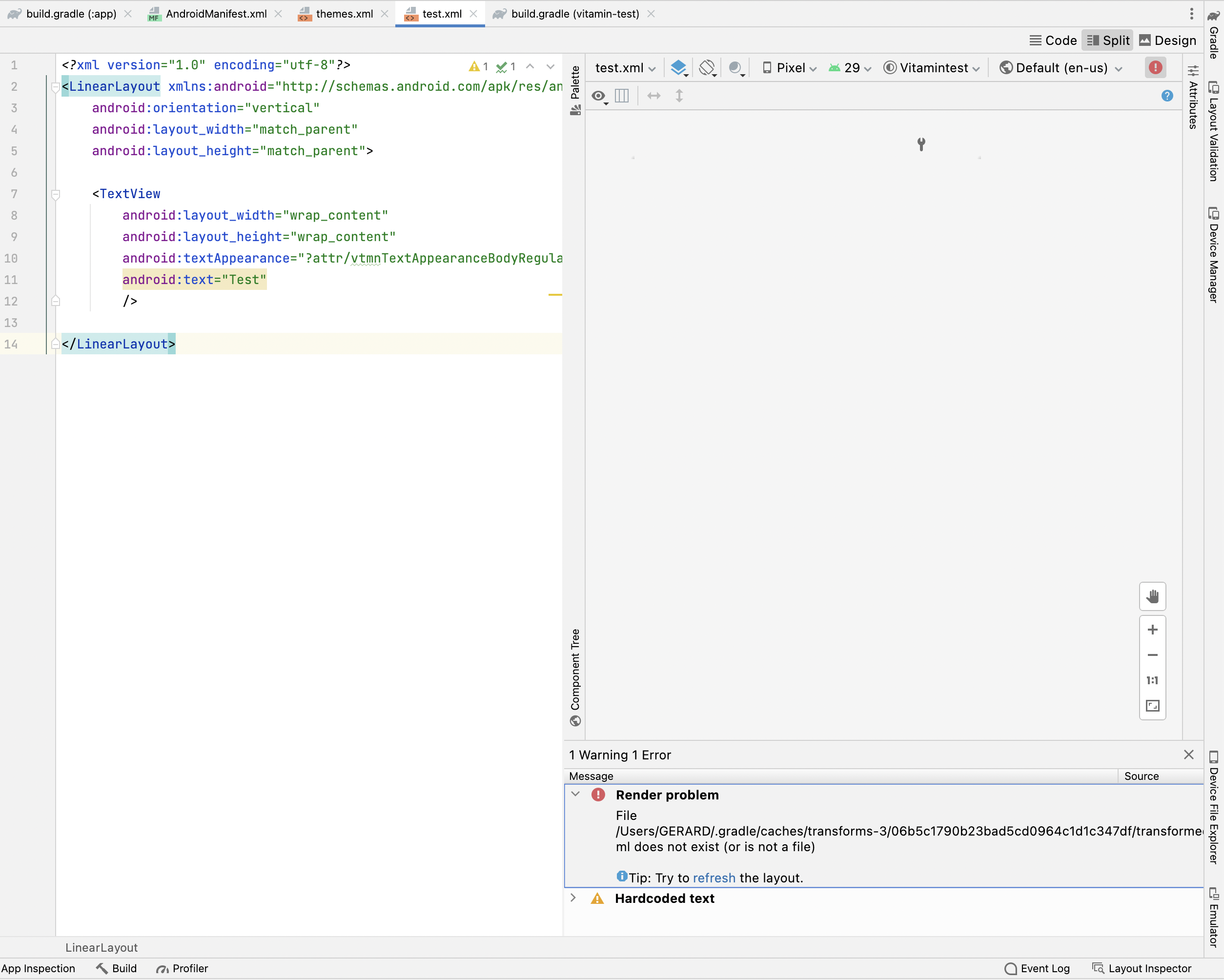Enable the pan tool in the preview controls
Image resolution: width=1224 pixels, height=980 pixels.
(1152, 596)
